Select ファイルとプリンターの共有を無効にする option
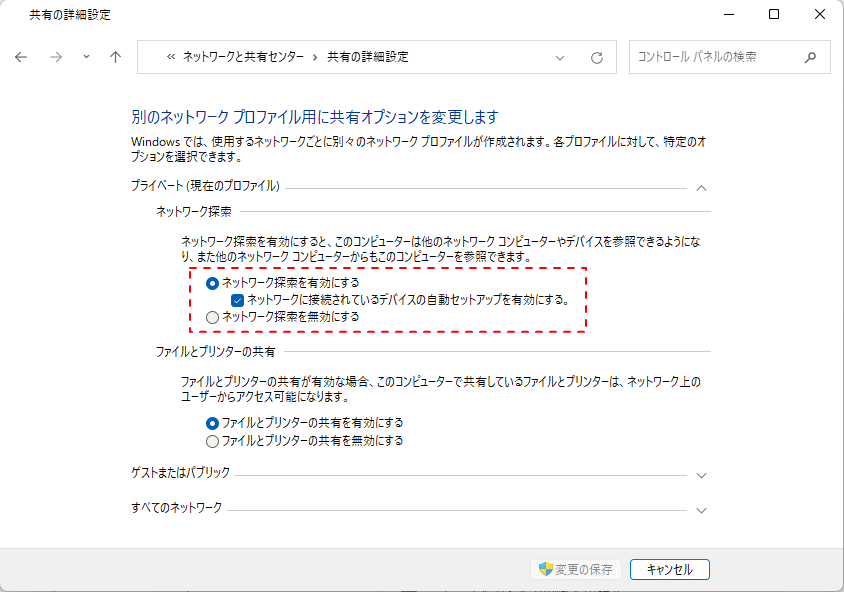The image size is (844, 592). (x=213, y=441)
